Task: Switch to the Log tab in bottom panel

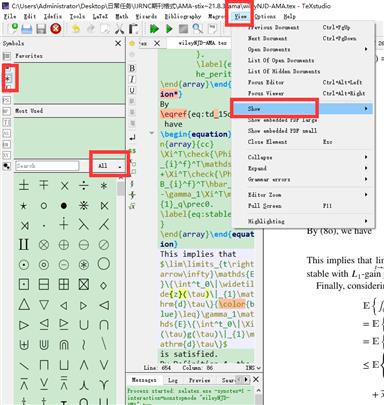Action: point(173,380)
